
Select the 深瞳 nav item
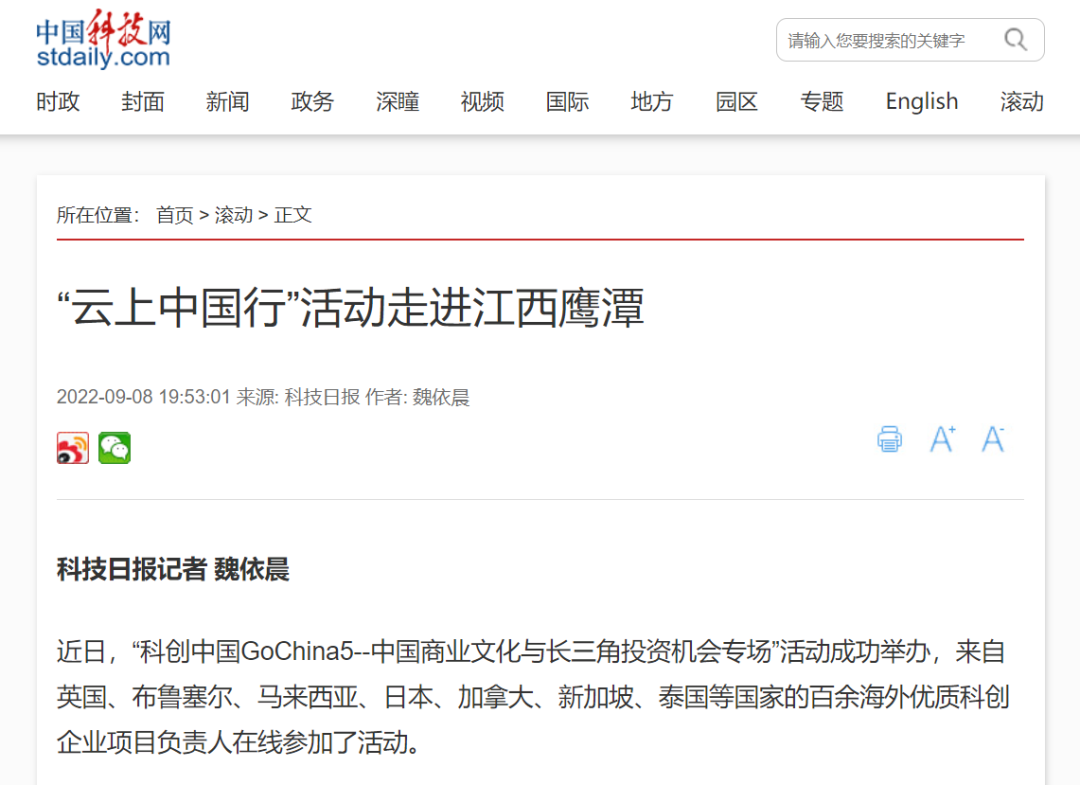(x=397, y=102)
